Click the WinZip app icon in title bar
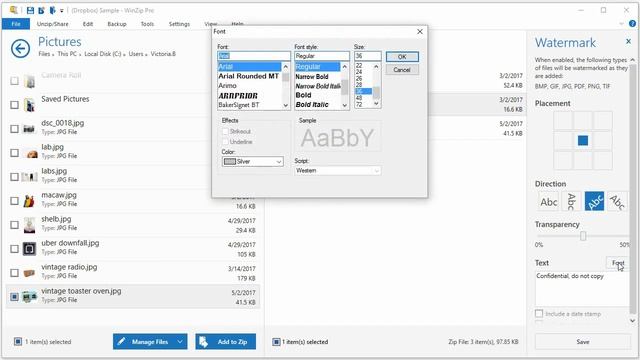This screenshot has height=360, width=640. pos(13,10)
